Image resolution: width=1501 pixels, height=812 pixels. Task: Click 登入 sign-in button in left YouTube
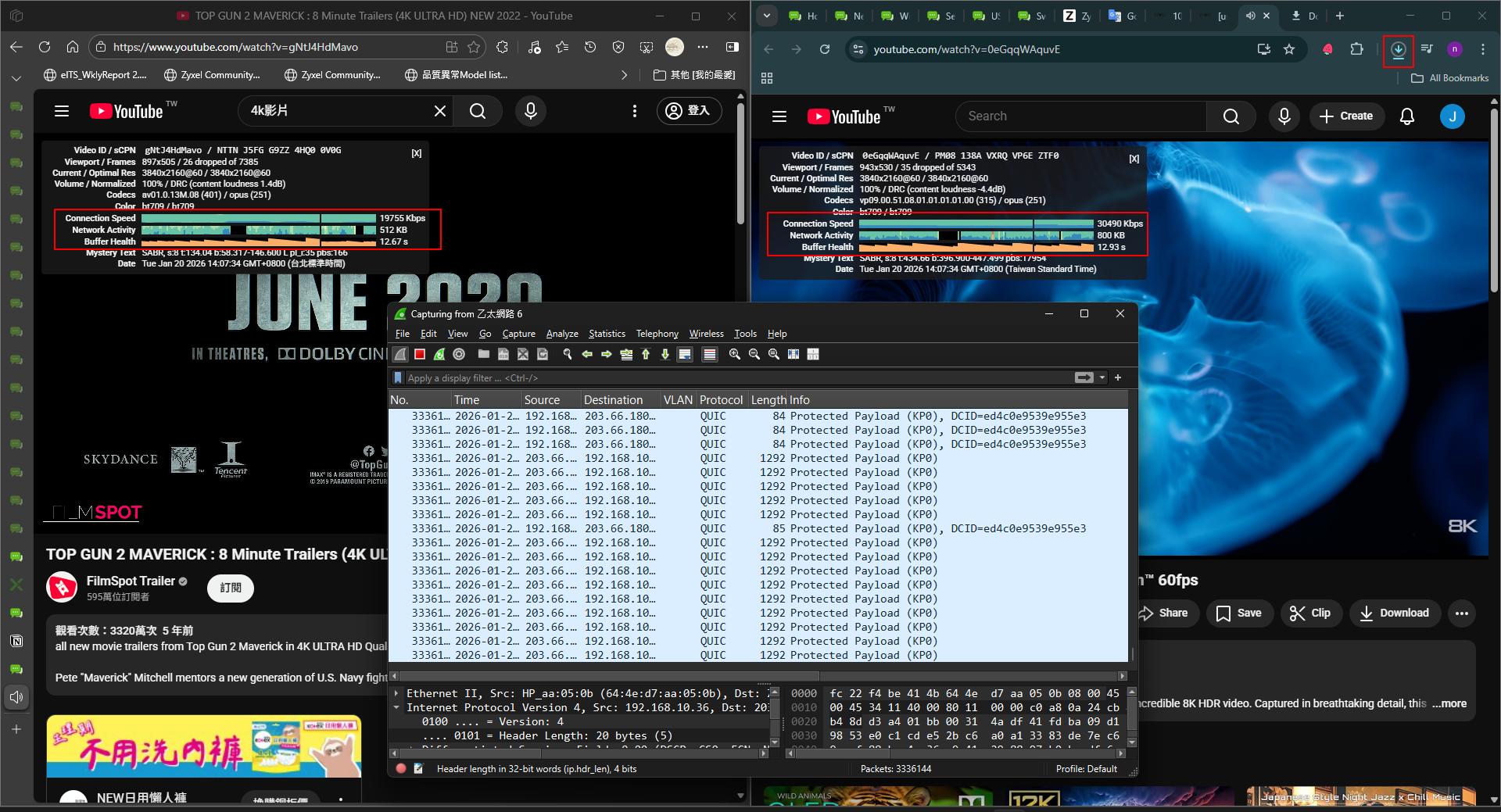click(x=690, y=111)
